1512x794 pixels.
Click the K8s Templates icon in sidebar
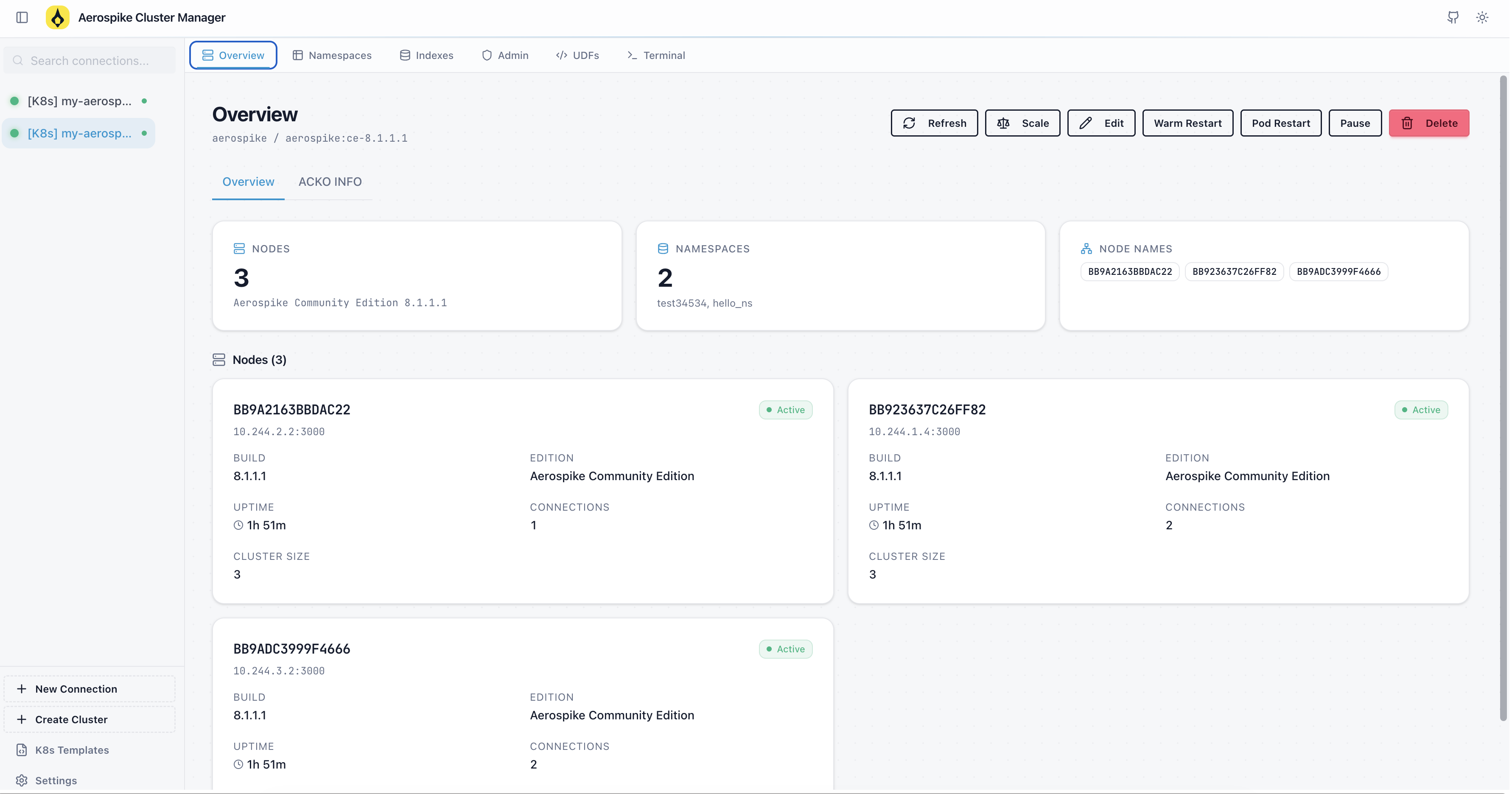pyautogui.click(x=21, y=749)
